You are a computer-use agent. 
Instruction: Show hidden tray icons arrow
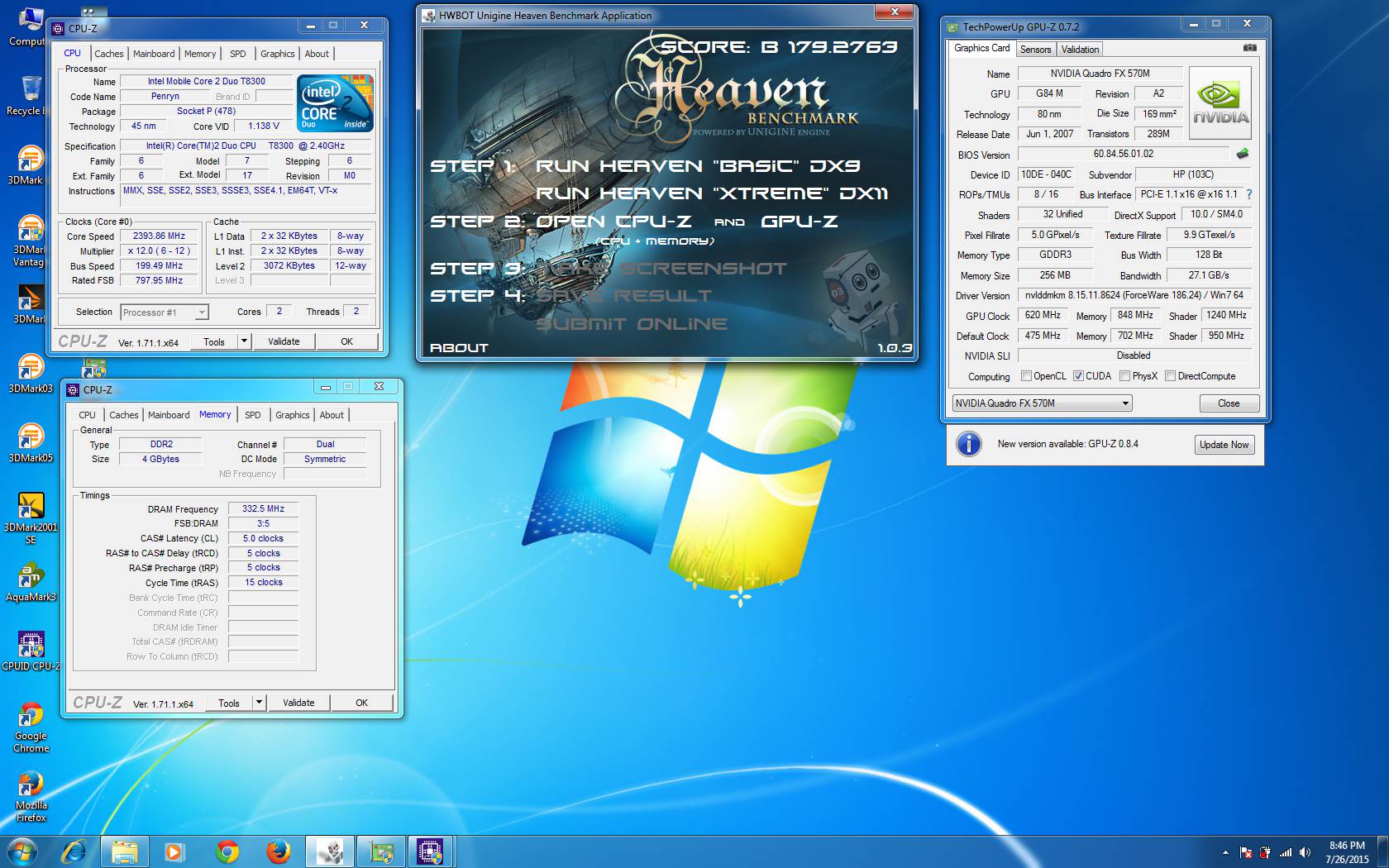1225,852
